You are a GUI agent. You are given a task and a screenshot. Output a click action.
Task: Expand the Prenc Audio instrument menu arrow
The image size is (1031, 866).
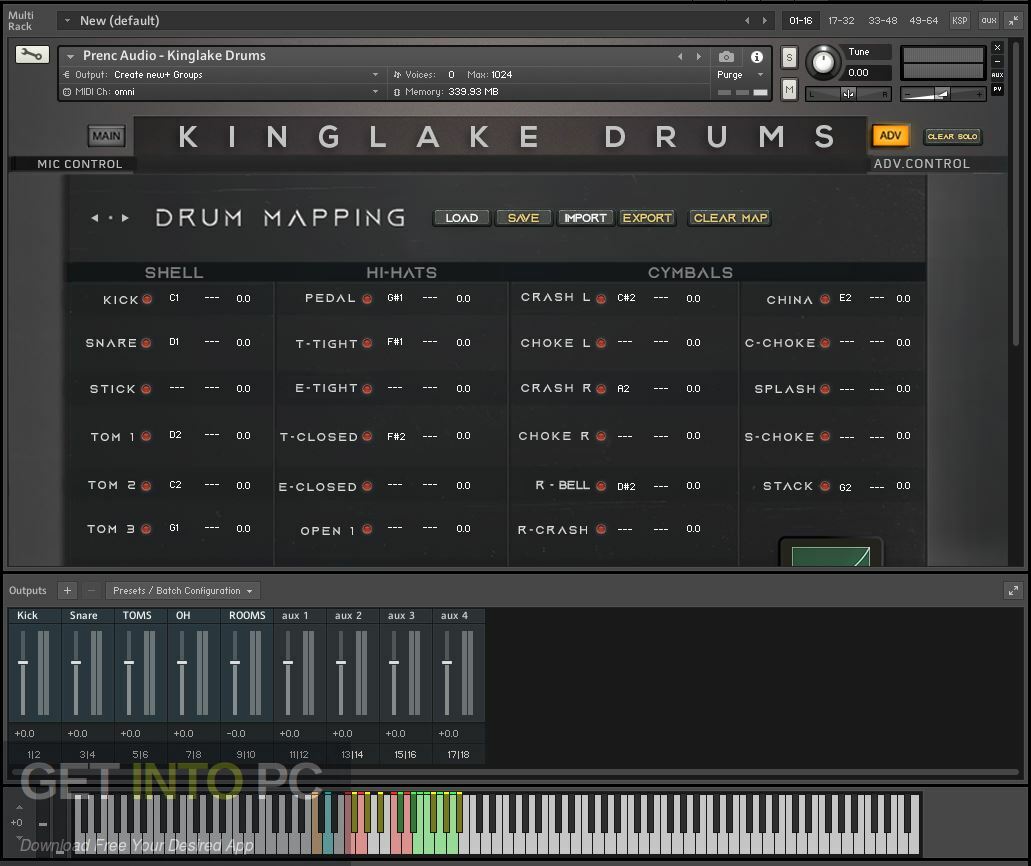click(70, 57)
